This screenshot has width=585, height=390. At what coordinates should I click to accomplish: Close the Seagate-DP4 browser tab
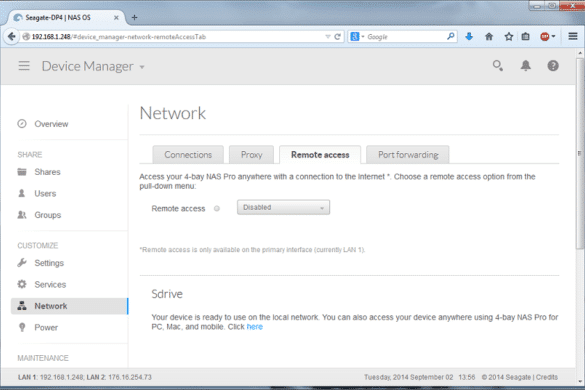click(116, 18)
